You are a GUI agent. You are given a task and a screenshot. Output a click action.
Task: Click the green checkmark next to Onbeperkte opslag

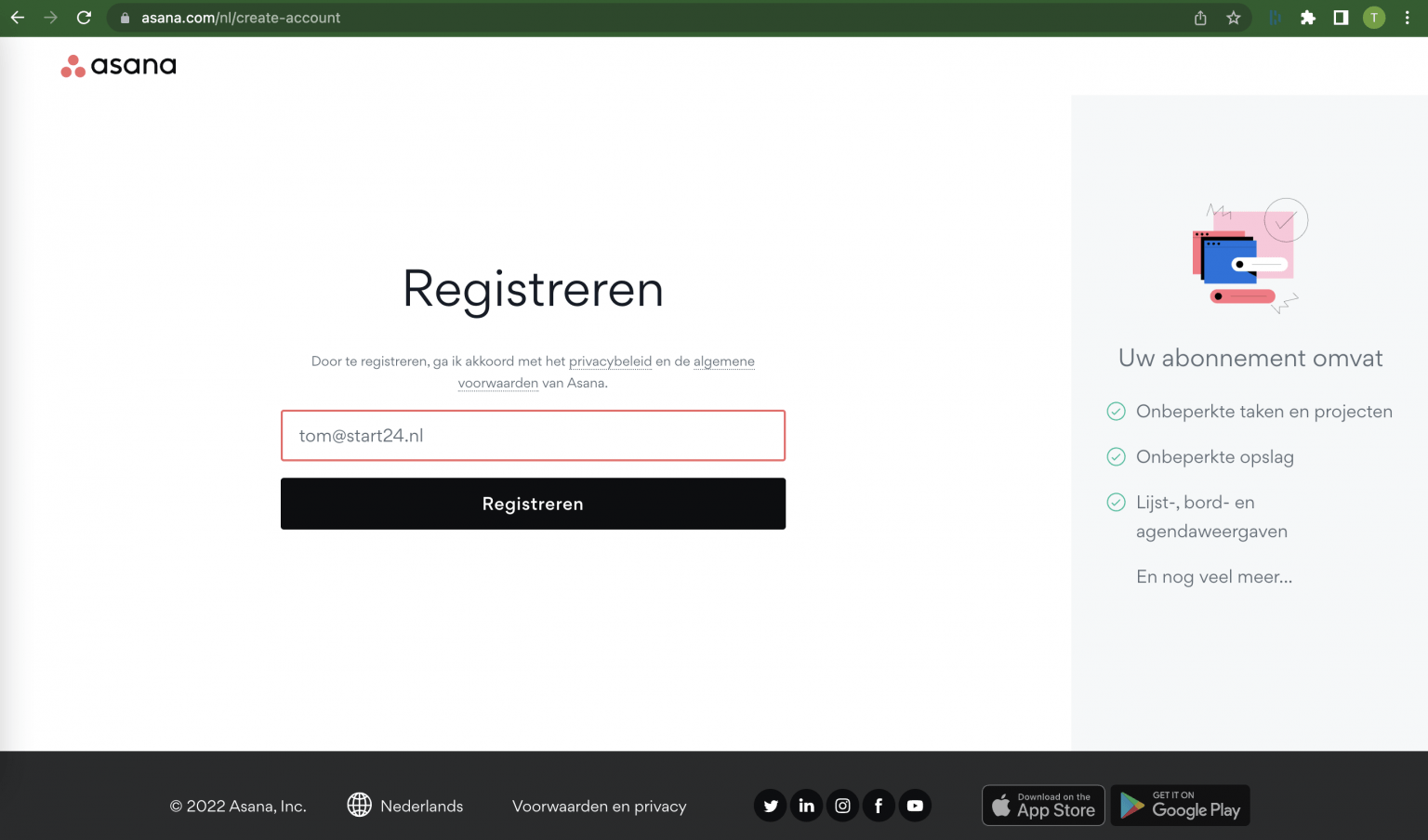click(x=1116, y=456)
